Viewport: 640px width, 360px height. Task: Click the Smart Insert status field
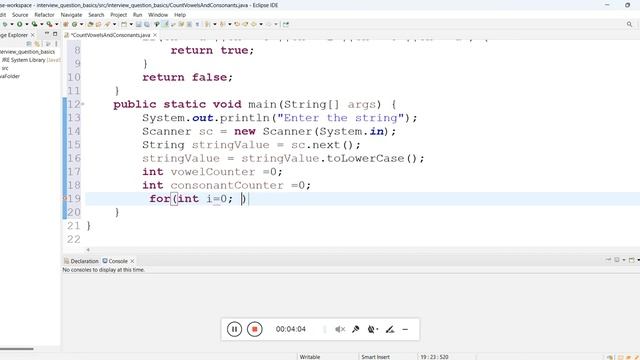[376, 357]
